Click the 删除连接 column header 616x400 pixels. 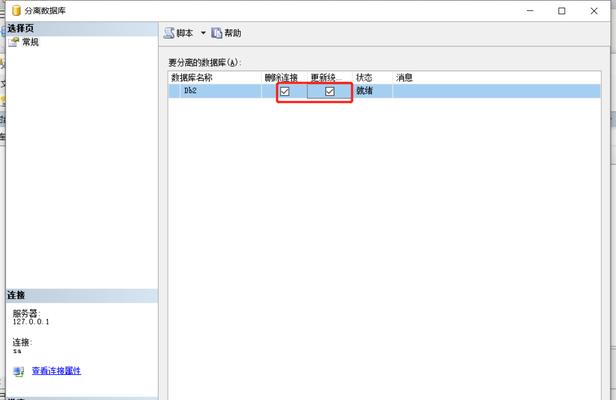point(285,78)
